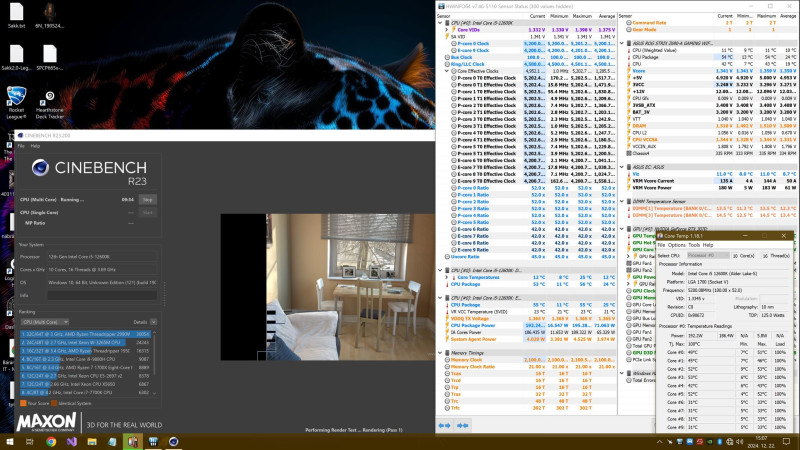Open the Windows Start menu
This screenshot has height=450, width=800.
point(10,441)
